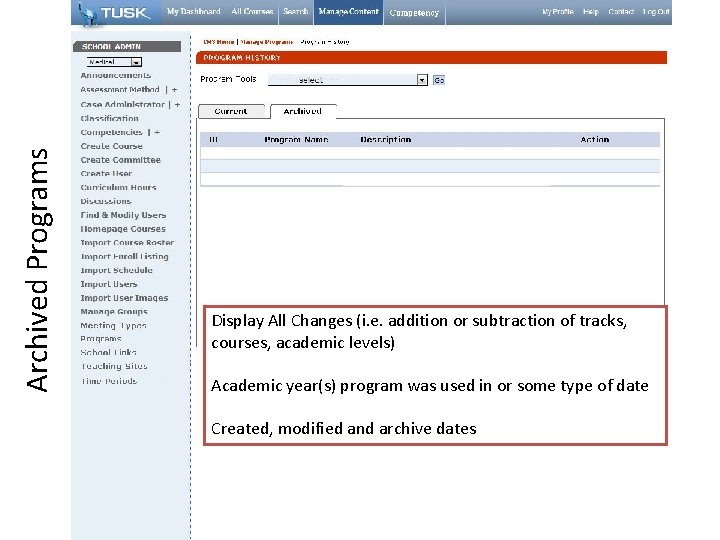Click Manage Programs breadcrumb link

pos(266,42)
